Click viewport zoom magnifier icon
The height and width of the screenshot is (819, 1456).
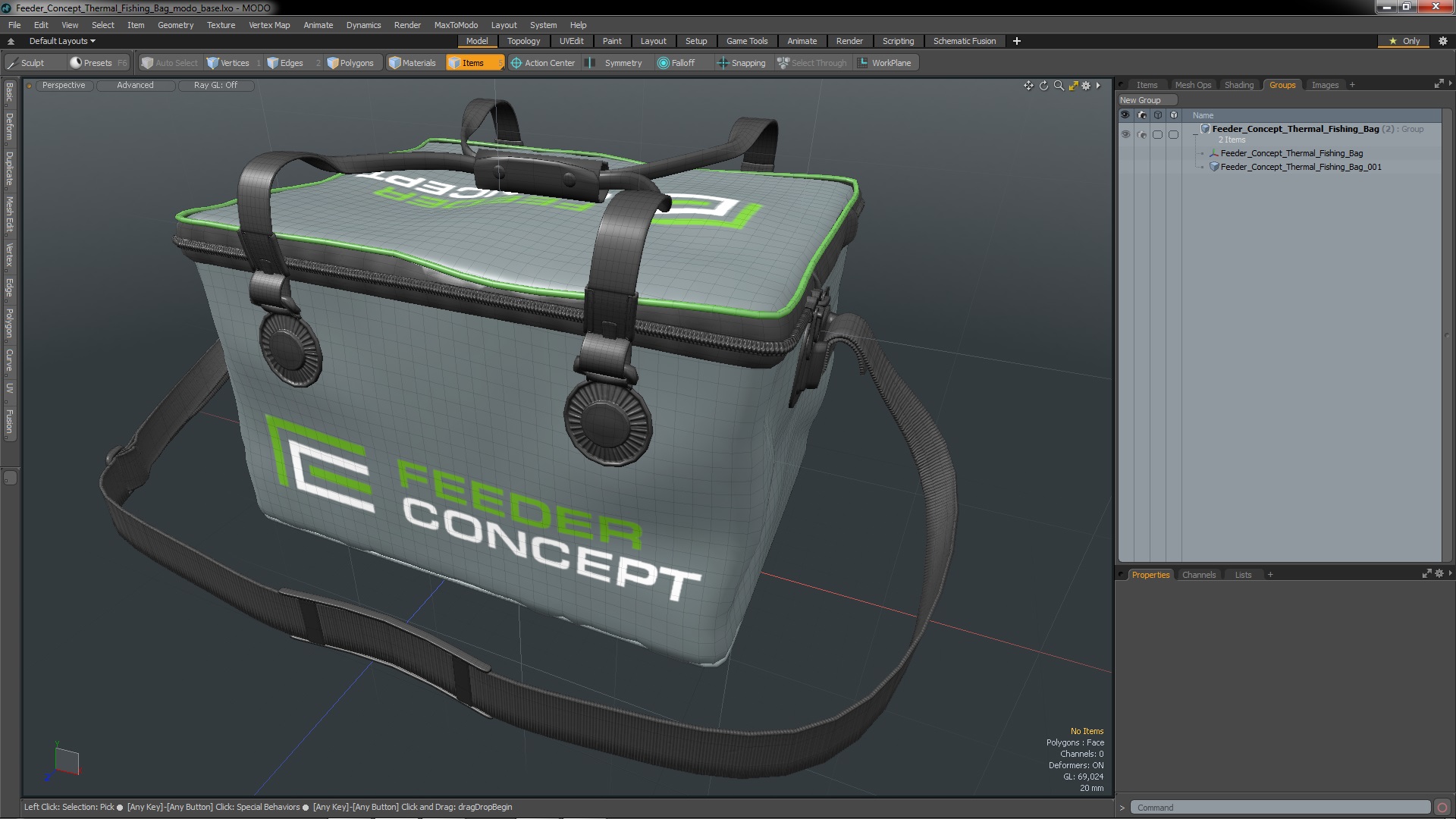tap(1059, 86)
